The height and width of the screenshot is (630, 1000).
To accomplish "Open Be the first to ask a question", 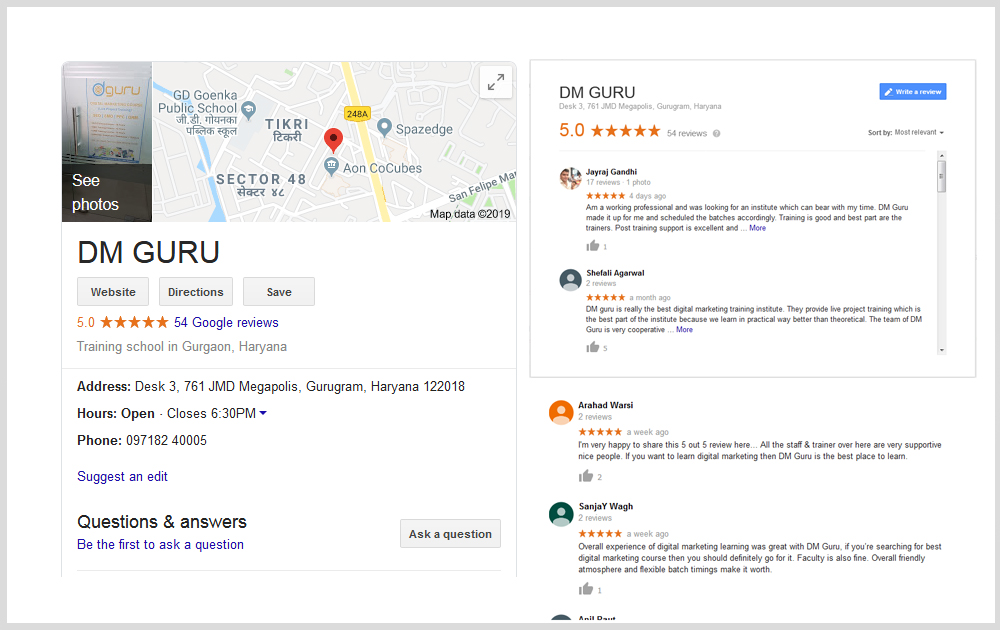I will coord(160,545).
